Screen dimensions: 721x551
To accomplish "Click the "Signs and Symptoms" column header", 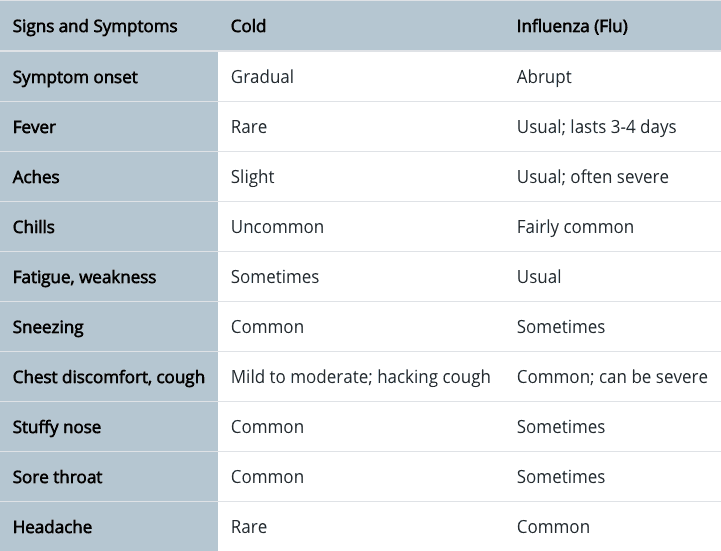I will (95, 27).
